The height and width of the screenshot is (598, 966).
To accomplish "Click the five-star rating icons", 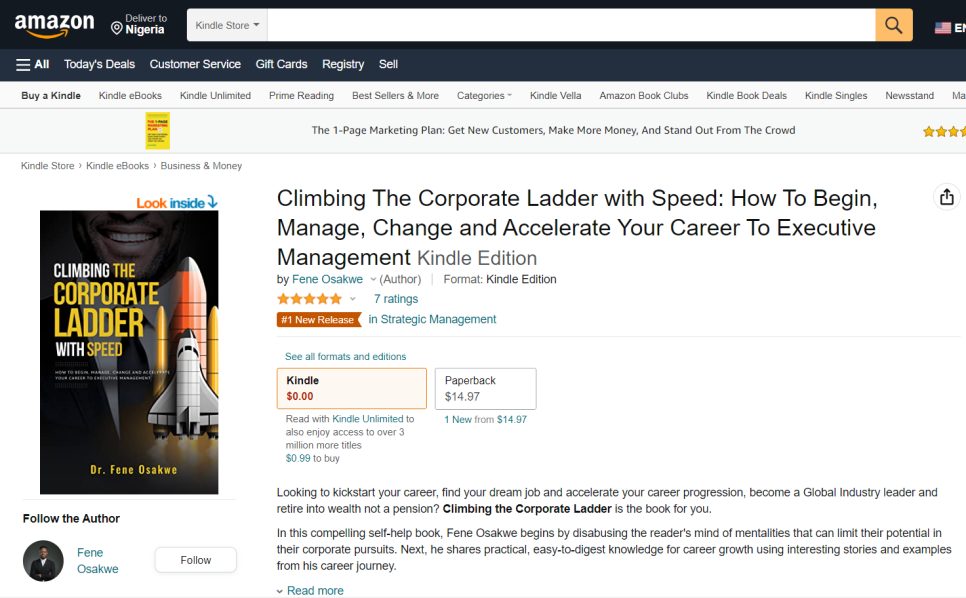I will pos(309,299).
